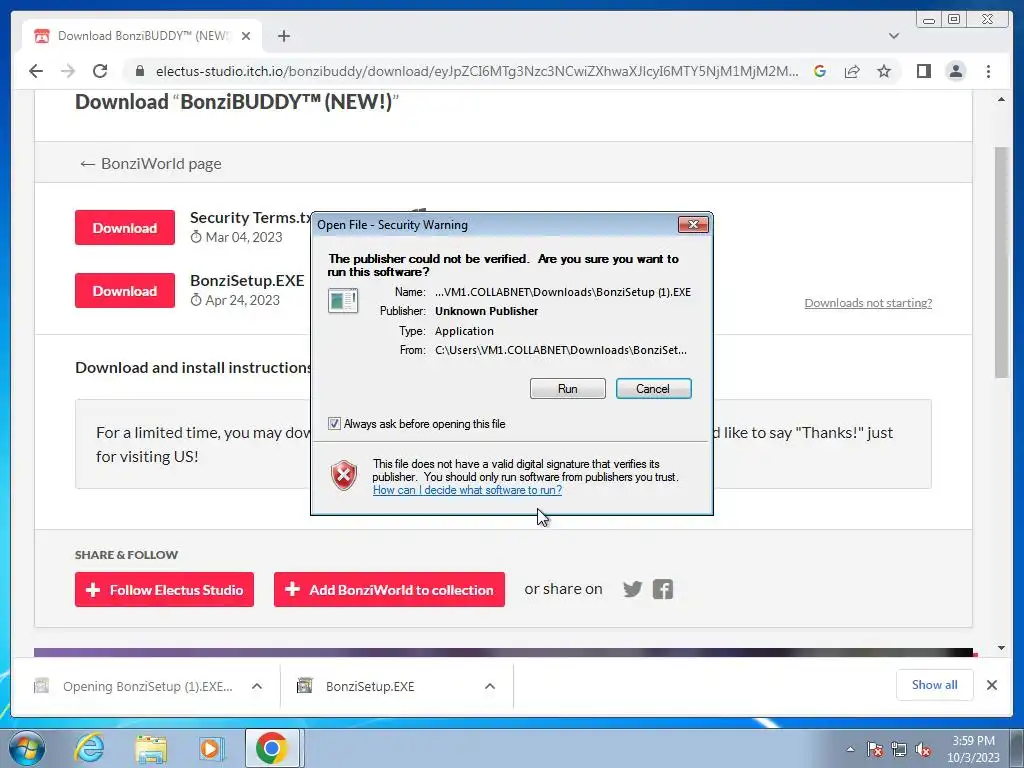Open network status tray icon
This screenshot has width=1024, height=768.
(899, 749)
